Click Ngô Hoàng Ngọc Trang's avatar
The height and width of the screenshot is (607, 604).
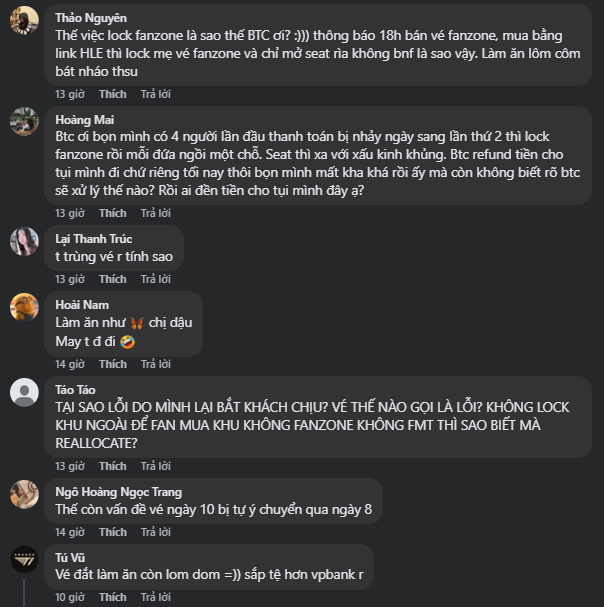24,493
